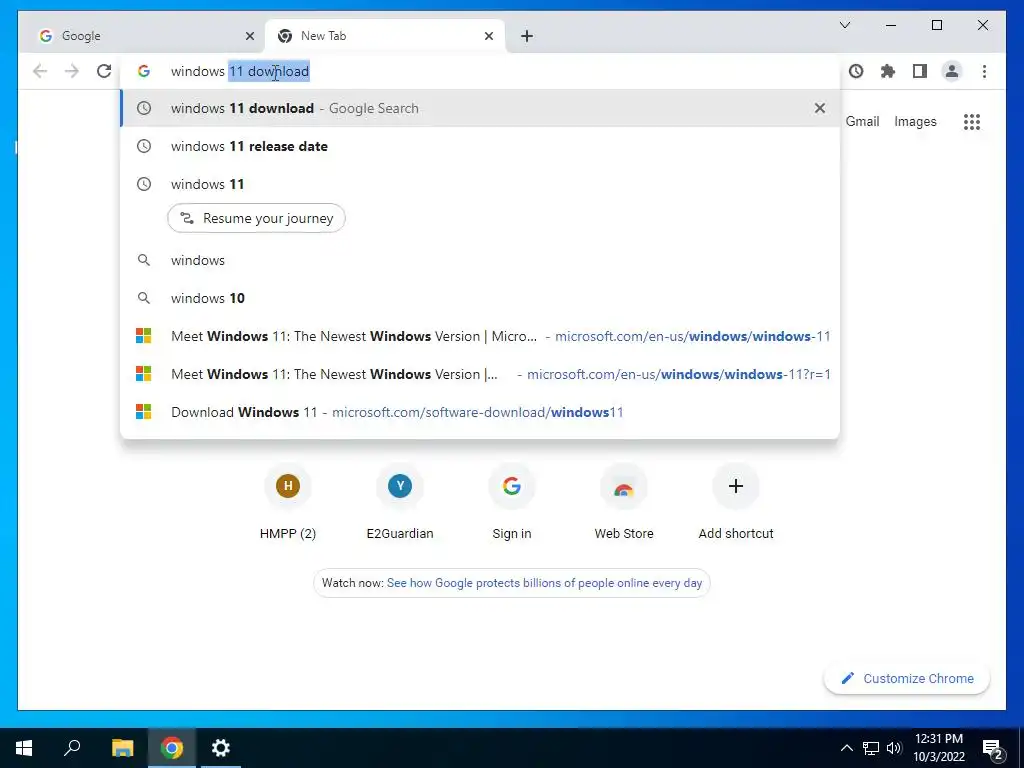Choose the 'windows 11 release date' suggestion
Image resolution: width=1024 pixels, height=768 pixels.
pyautogui.click(x=480, y=146)
